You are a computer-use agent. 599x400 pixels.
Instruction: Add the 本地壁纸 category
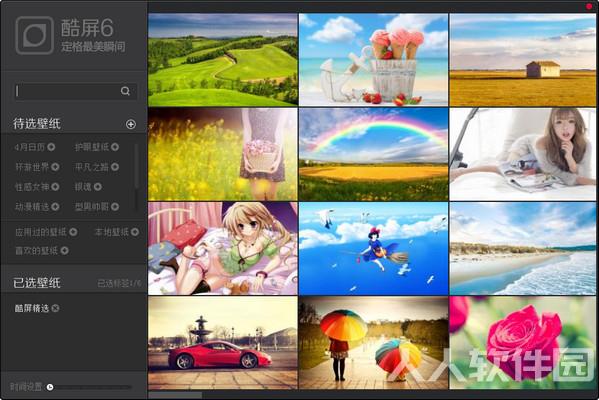click(x=135, y=232)
